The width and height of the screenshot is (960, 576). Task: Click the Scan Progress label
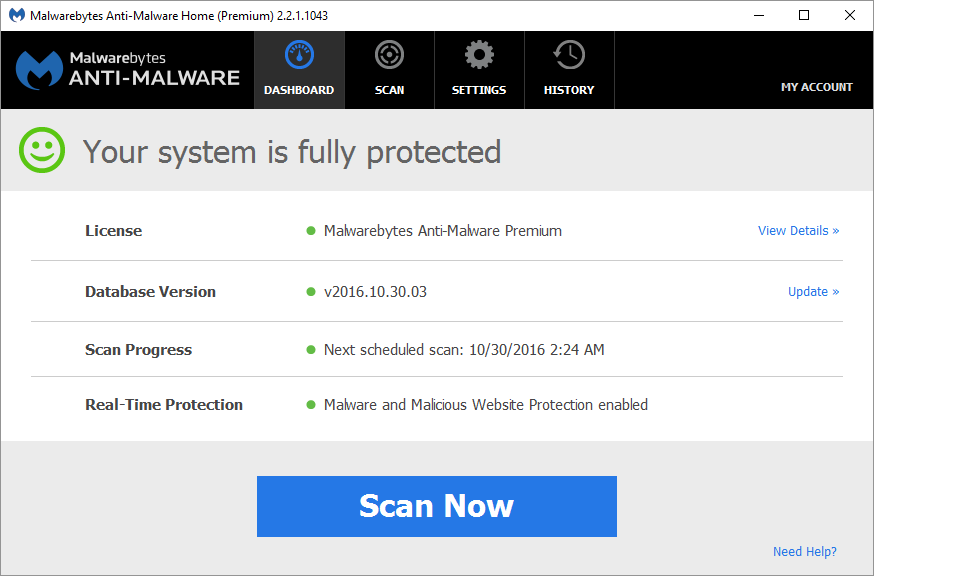pyautogui.click(x=138, y=350)
